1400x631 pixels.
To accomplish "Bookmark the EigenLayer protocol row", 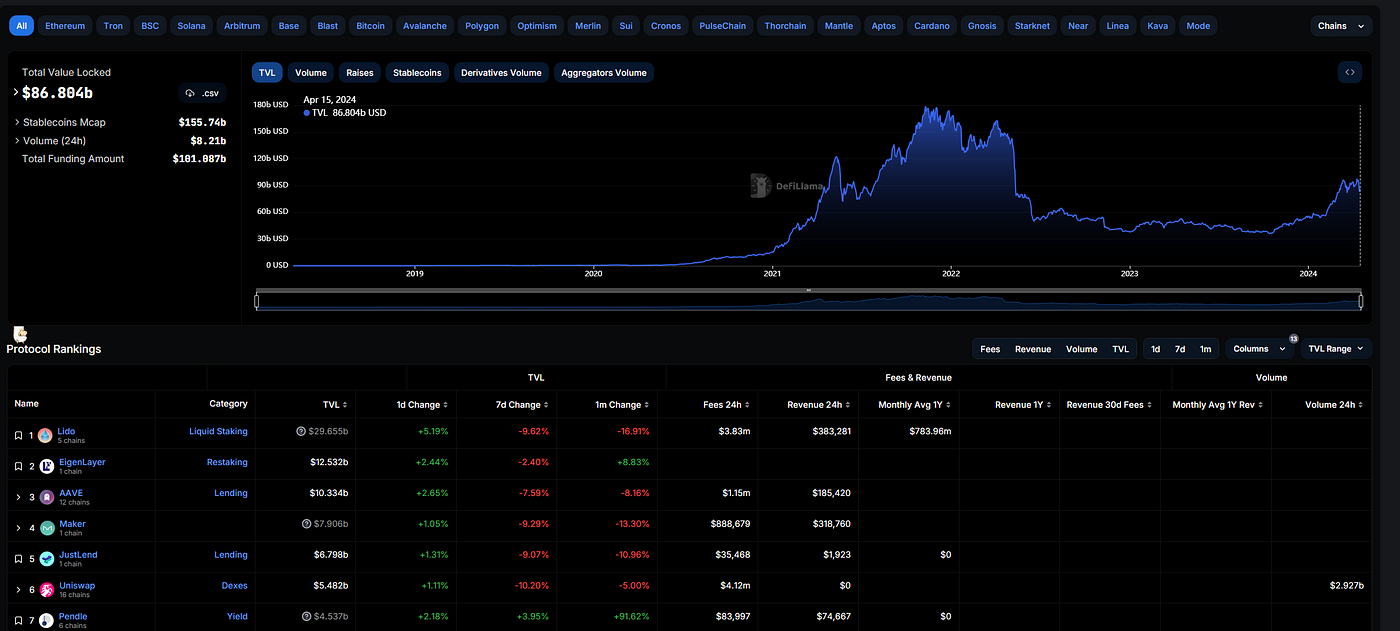I will pos(18,467).
